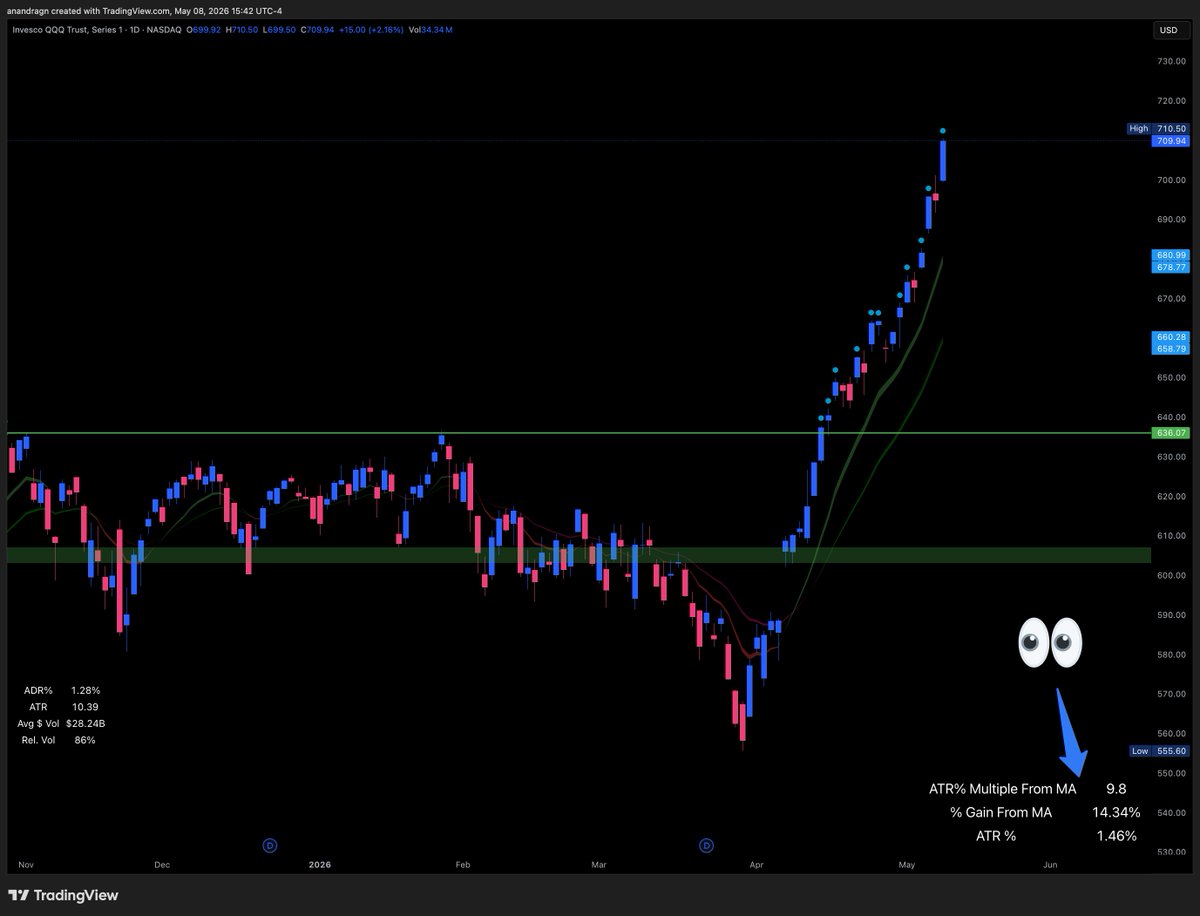
Task: Click the Apr label on time axis
Action: tap(756, 863)
